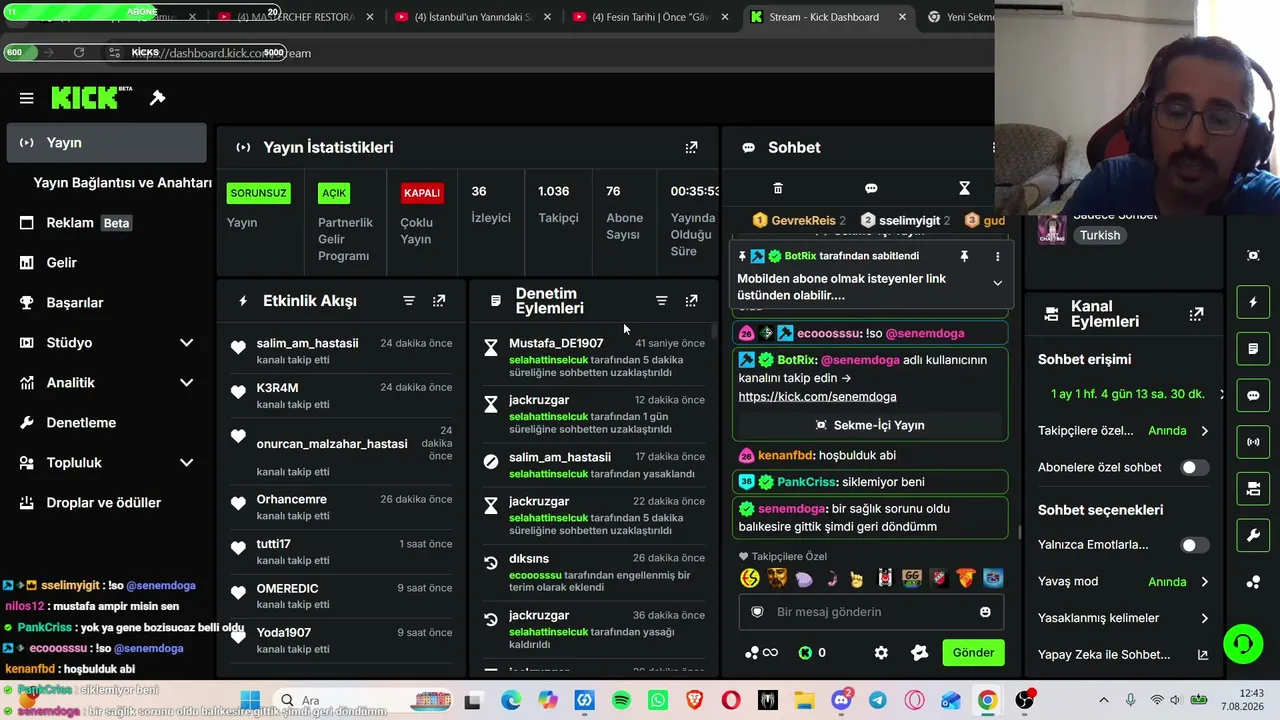
Task: Click the Turkish language tag
Action: point(1100,236)
